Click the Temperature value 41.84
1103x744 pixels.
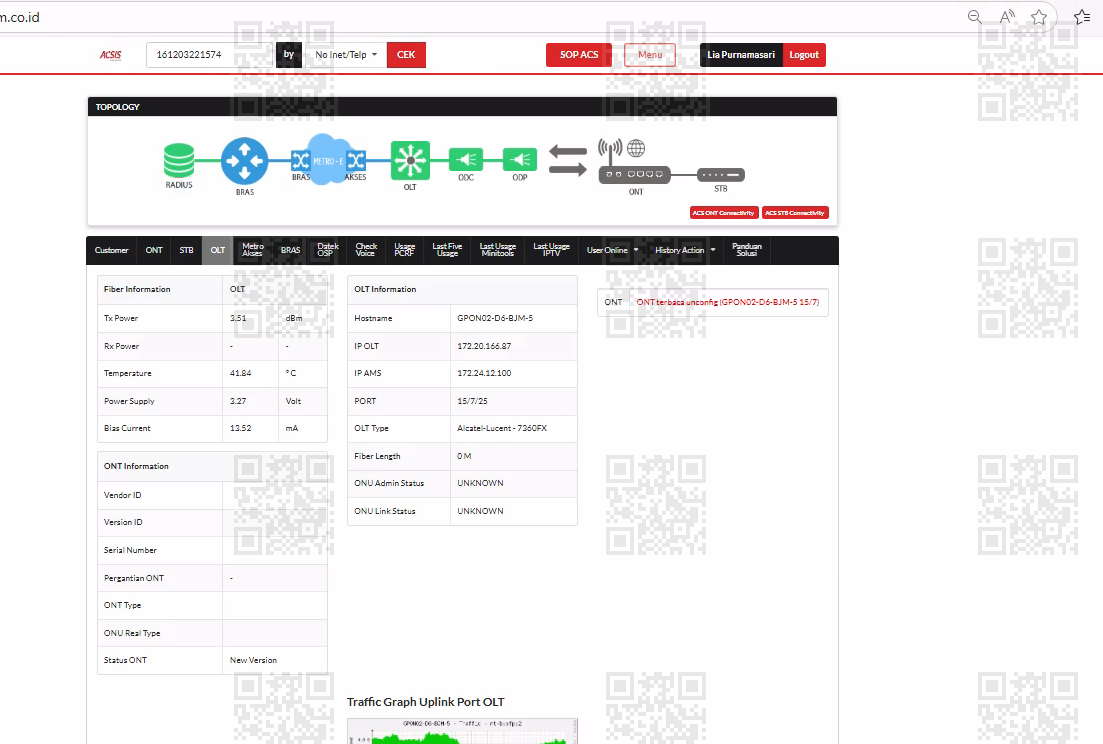[x=240, y=373]
